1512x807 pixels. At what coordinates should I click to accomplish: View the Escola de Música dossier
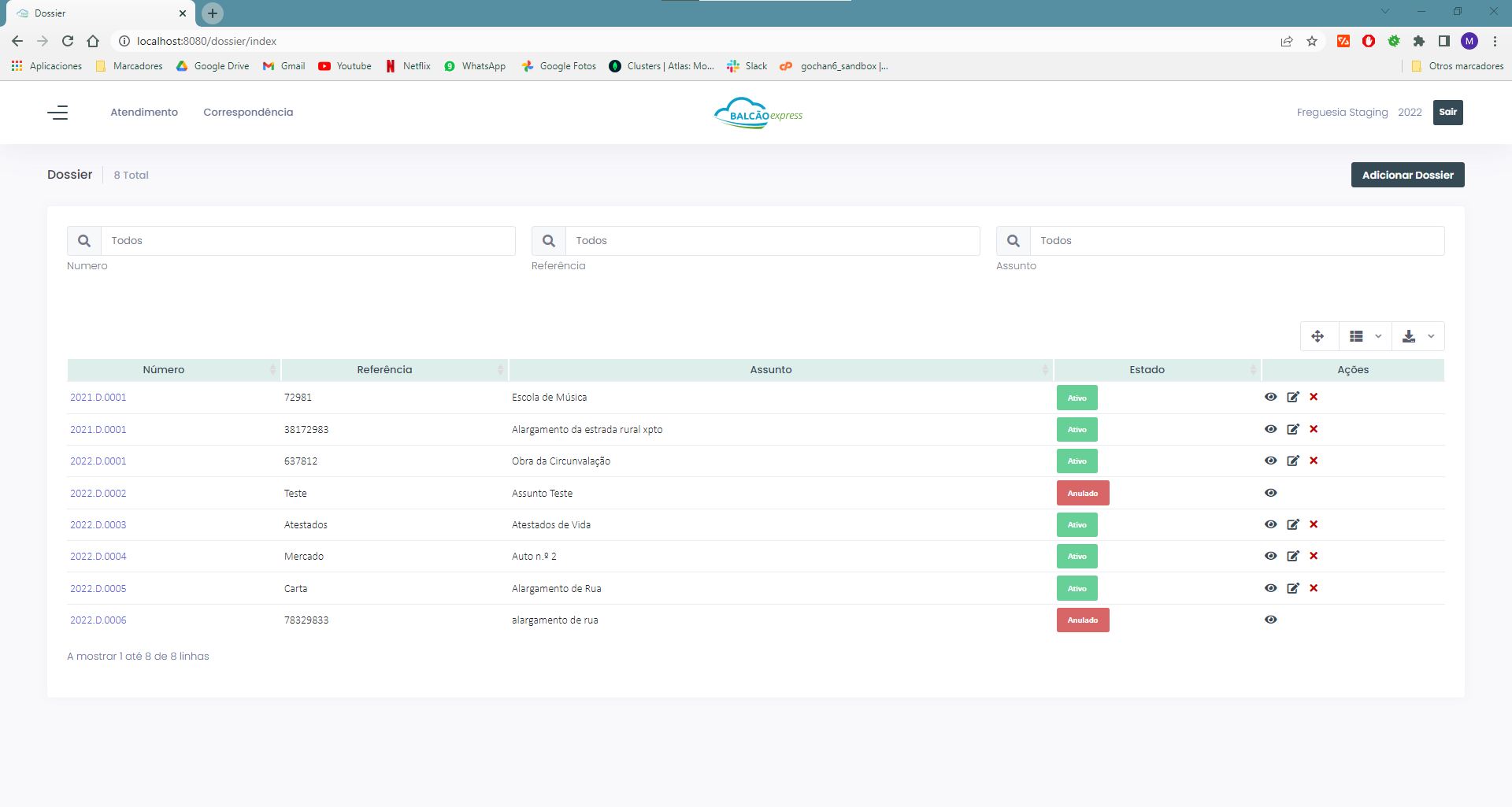click(x=1270, y=397)
